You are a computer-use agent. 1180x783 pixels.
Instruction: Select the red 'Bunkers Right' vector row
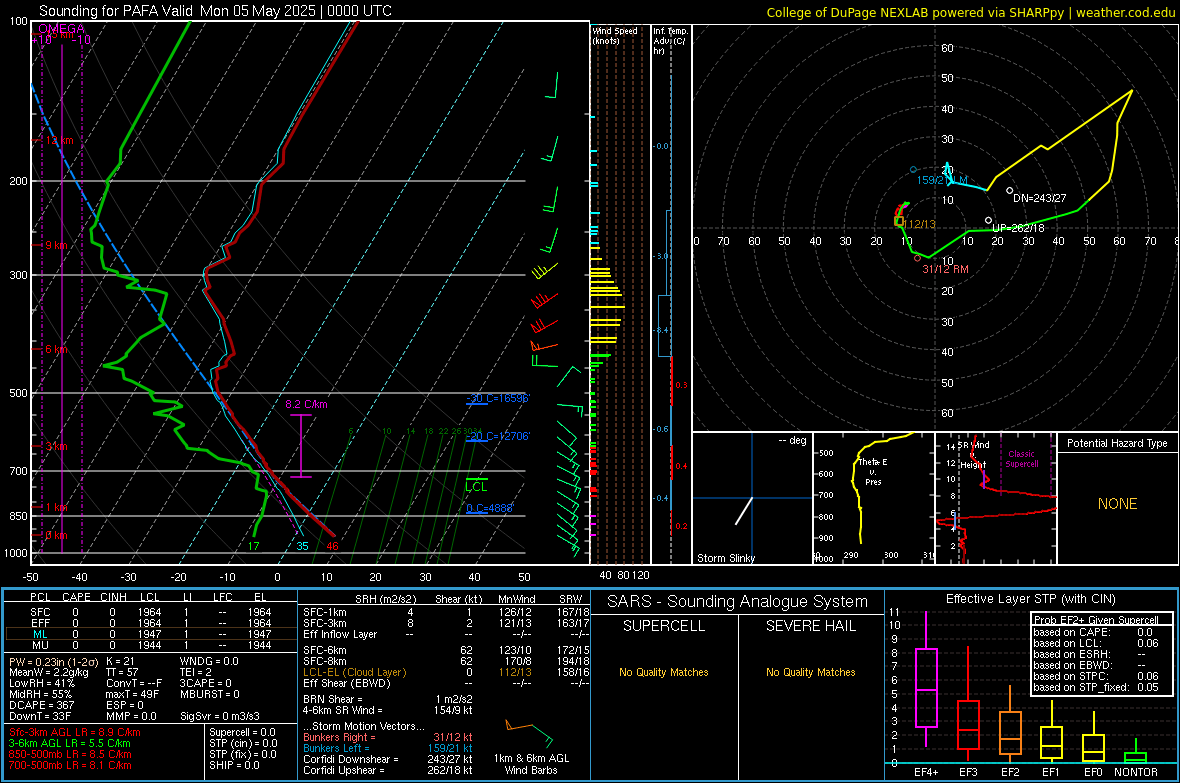(388, 738)
